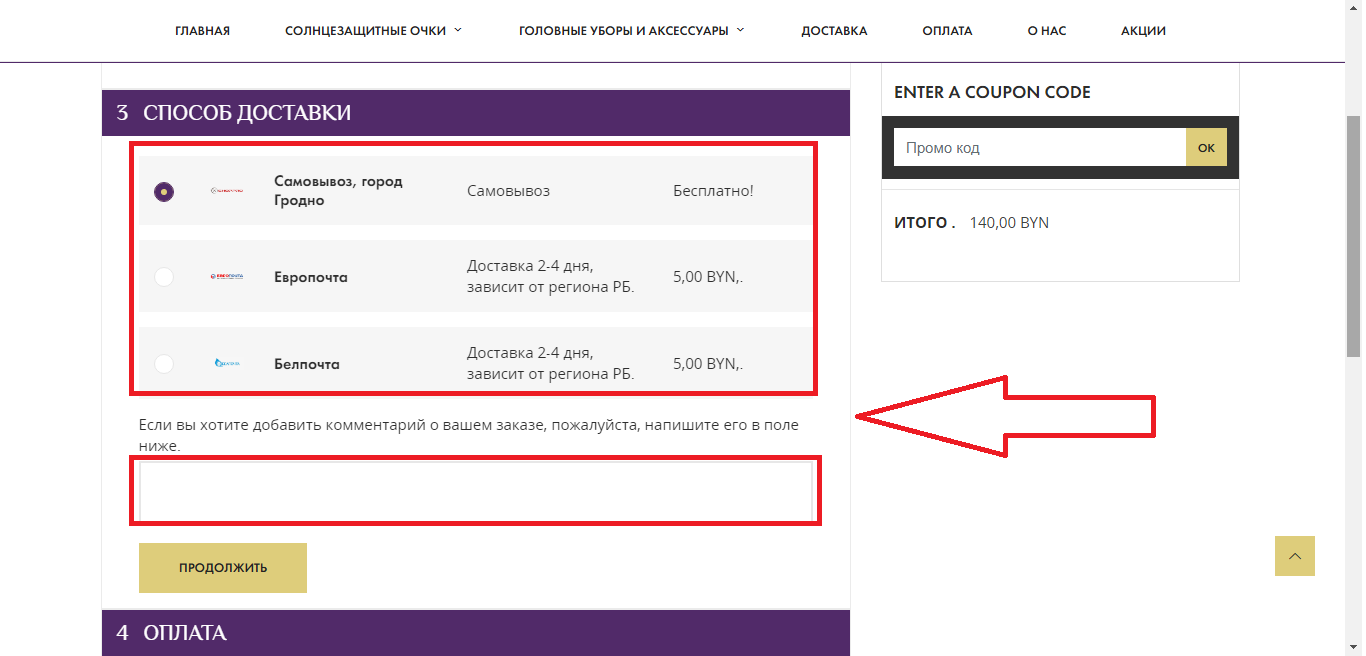The width and height of the screenshot is (1366, 656).
Task: Apply coupon with OK button
Action: click(x=1206, y=148)
